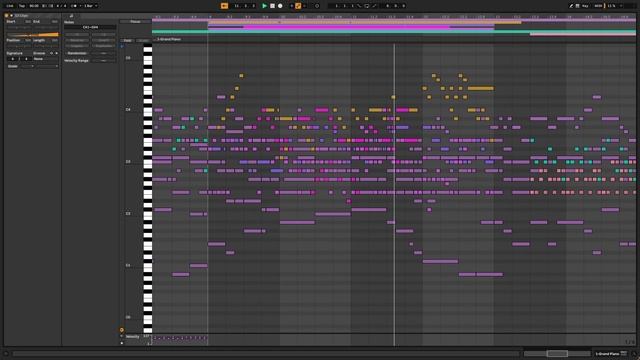Screen dimensions: 640x360
Task: Click the CPU load 11 % meter
Action: (x=611, y=6)
